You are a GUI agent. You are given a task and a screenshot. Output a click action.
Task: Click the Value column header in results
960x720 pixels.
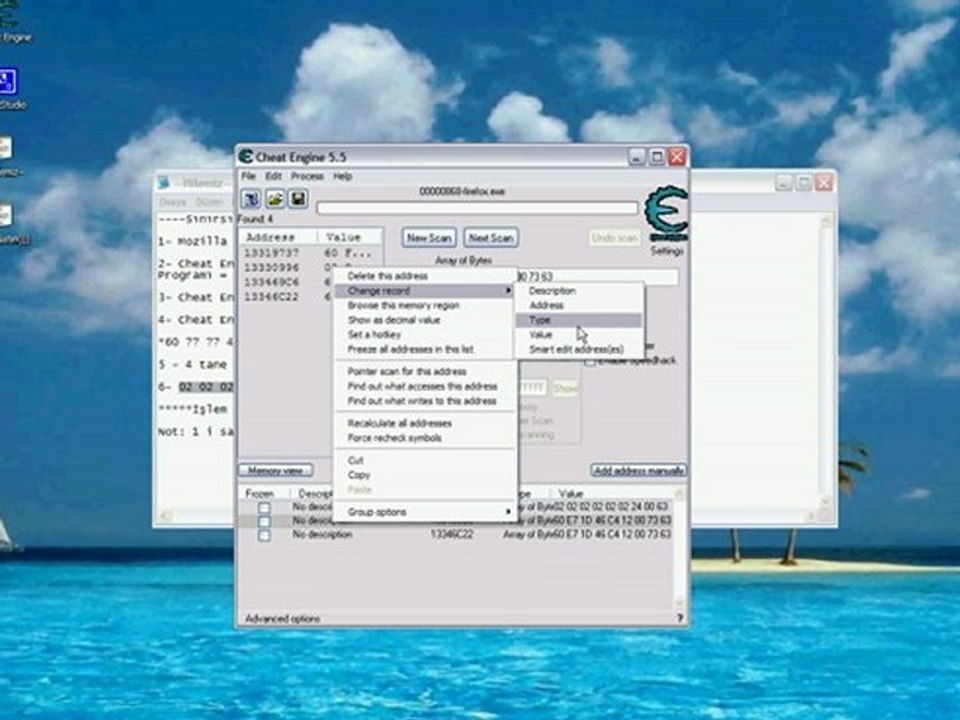pos(350,237)
